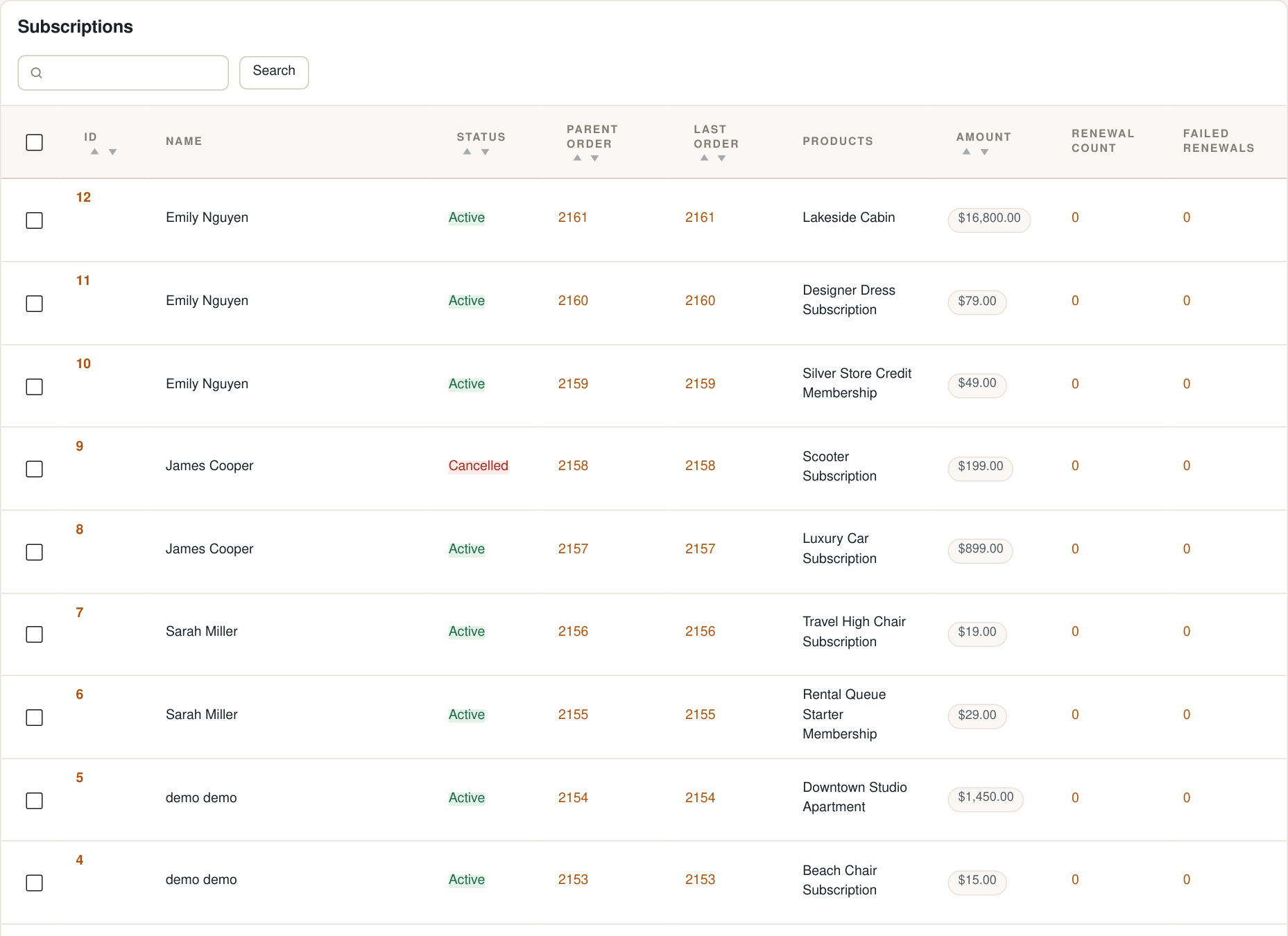Sort Parent Order descending arrow
1288x936 pixels.
click(595, 158)
